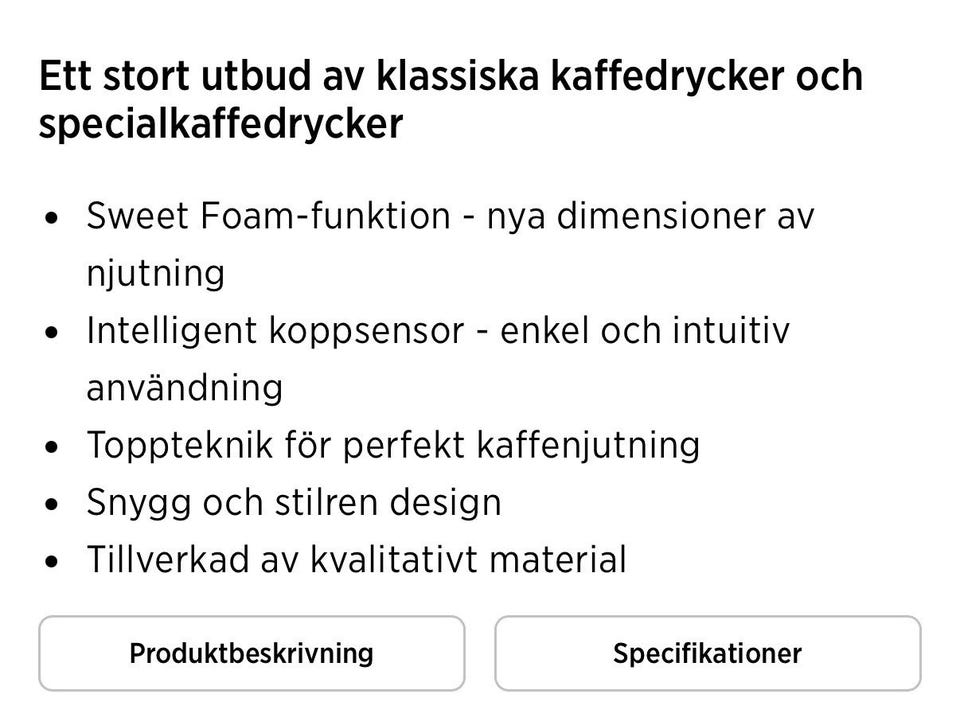
Task: Click the Toppteknik för perfekt kaffenjutning line
Action: tap(392, 445)
